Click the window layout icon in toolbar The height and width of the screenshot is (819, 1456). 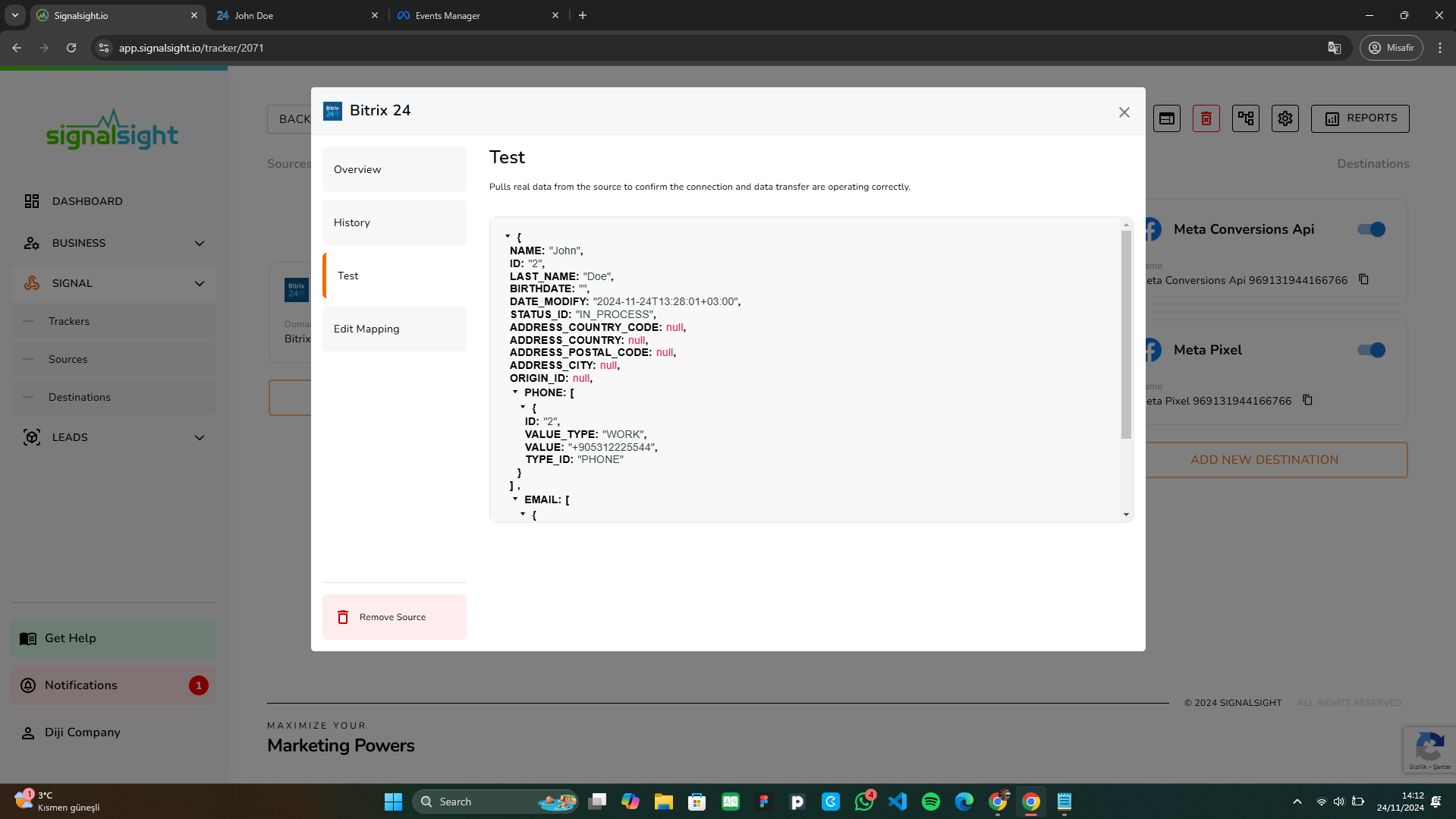click(1166, 118)
